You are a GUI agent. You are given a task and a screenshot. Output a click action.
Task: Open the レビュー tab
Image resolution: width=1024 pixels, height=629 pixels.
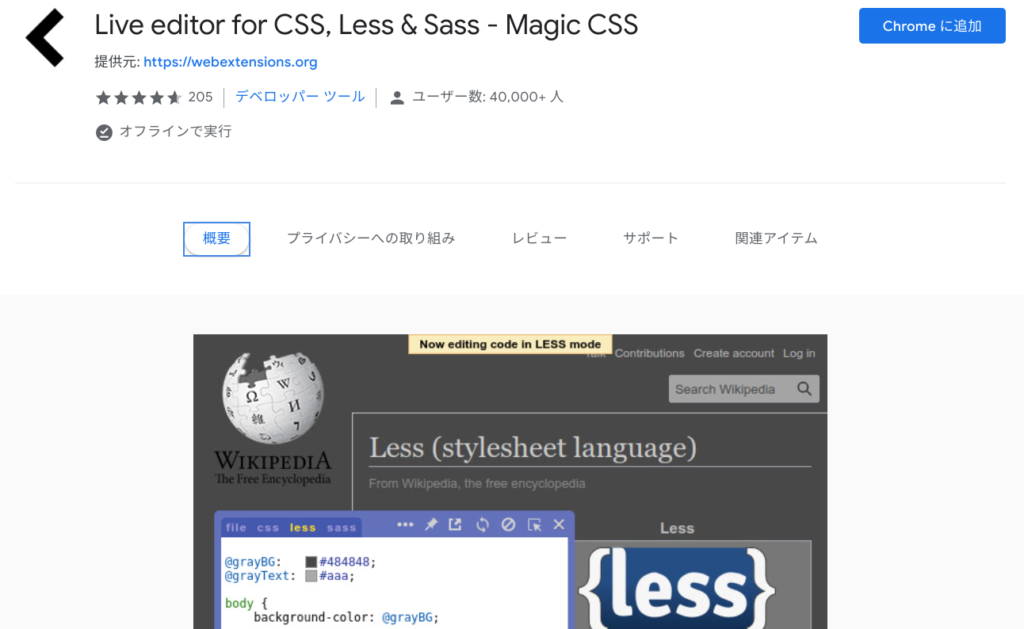[539, 238]
